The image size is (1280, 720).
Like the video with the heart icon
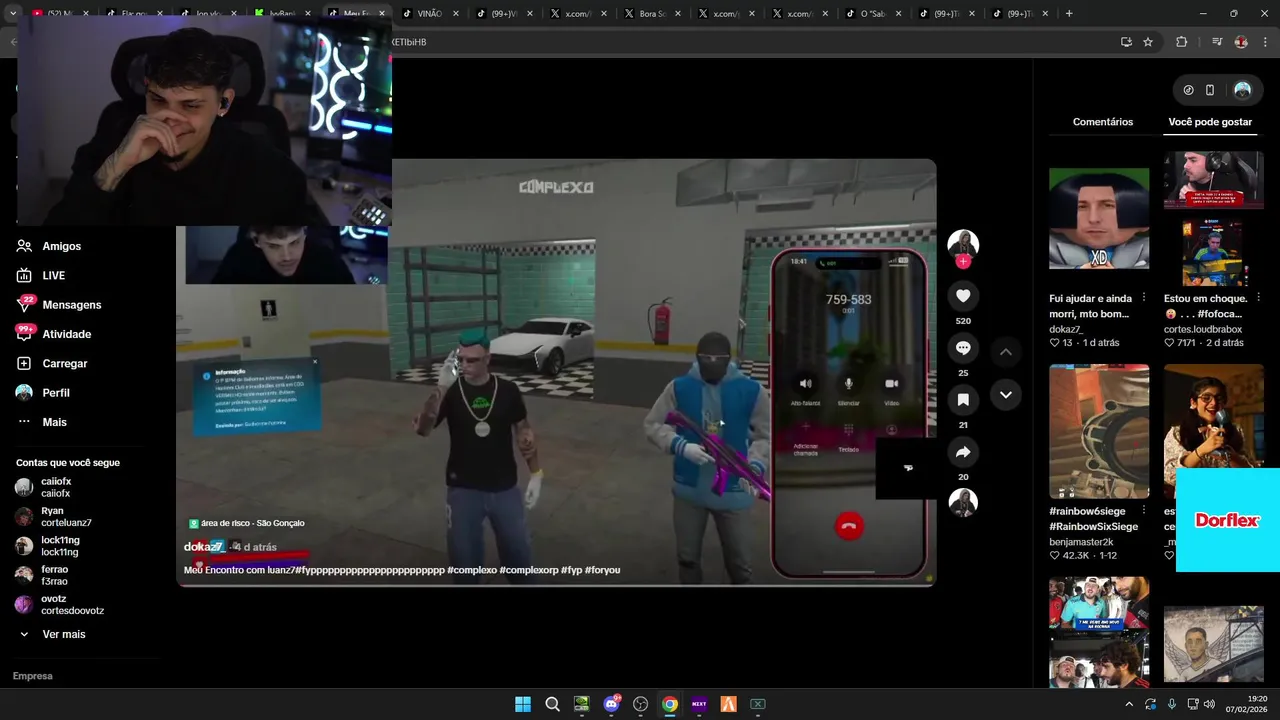963,296
